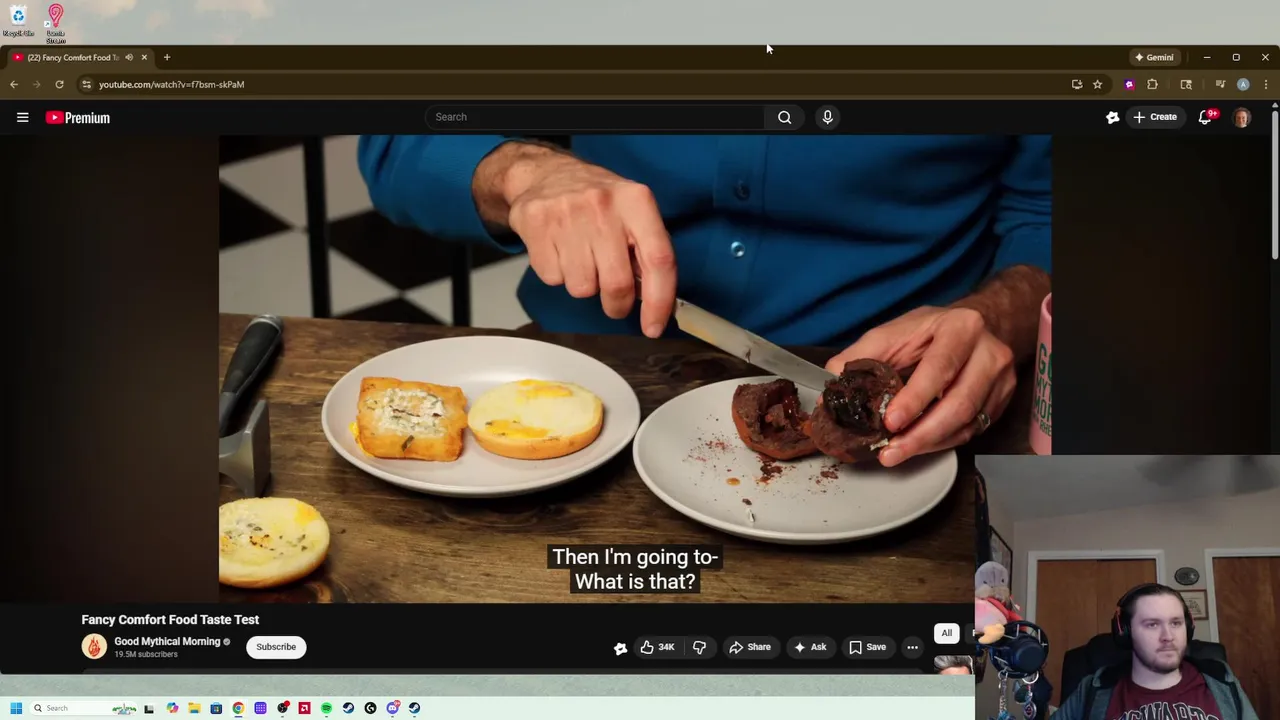Open Chrome three-dot menu

(x=1266, y=85)
